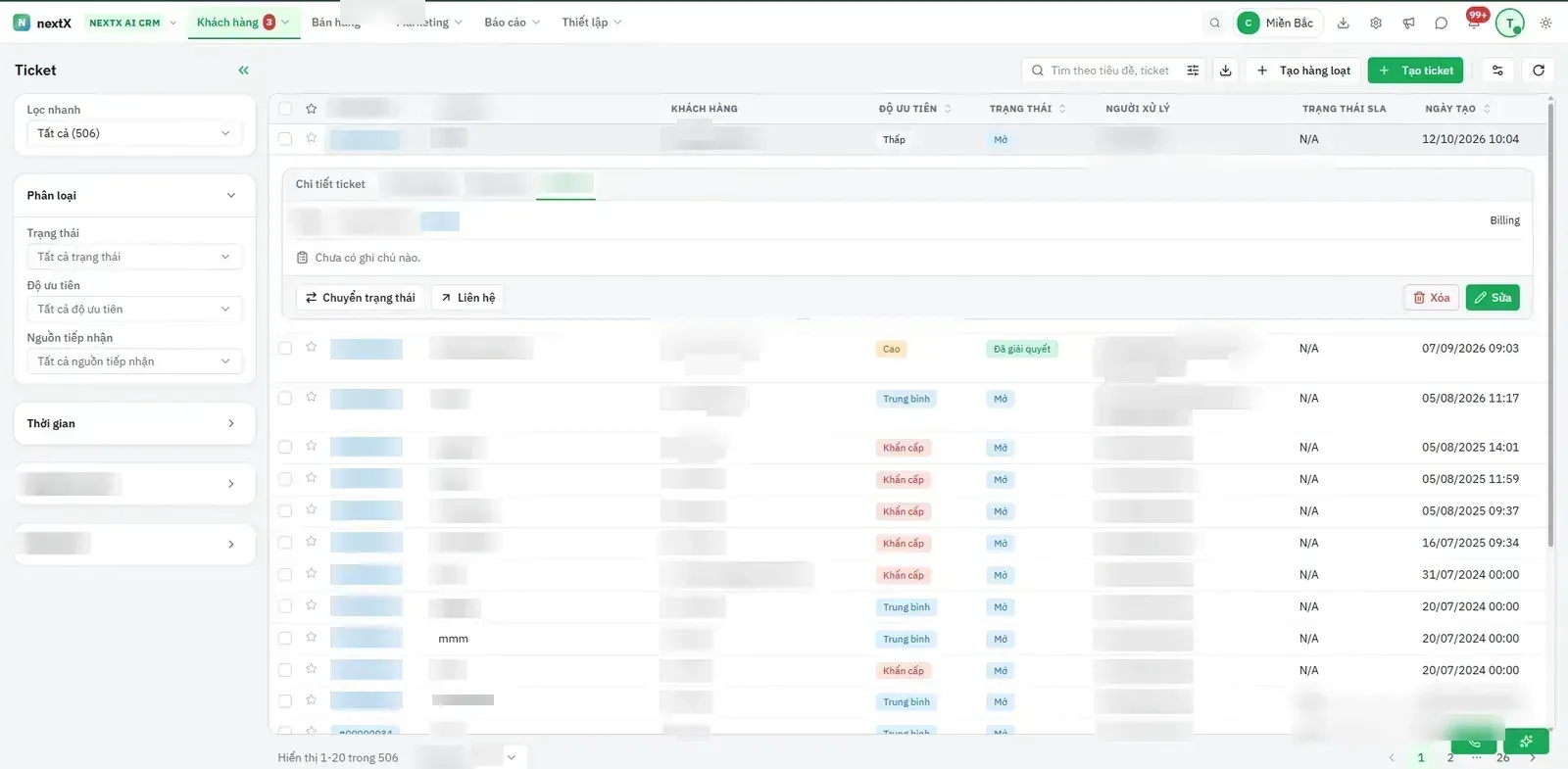The height and width of the screenshot is (769, 1568).
Task: Click the global search magnifier in top bar
Action: 1215,23
